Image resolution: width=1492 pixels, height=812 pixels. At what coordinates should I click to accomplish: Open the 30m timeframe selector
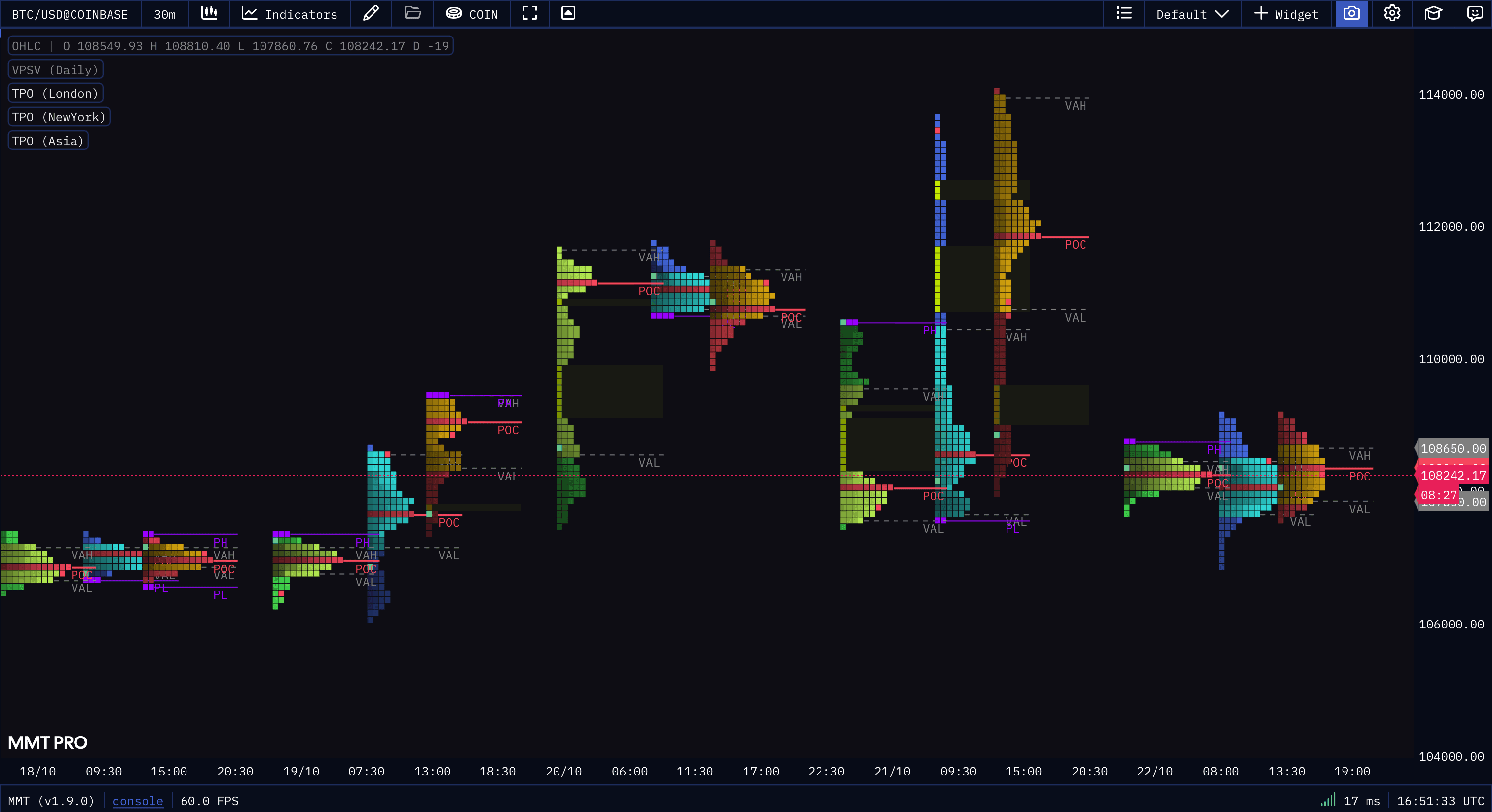[164, 14]
